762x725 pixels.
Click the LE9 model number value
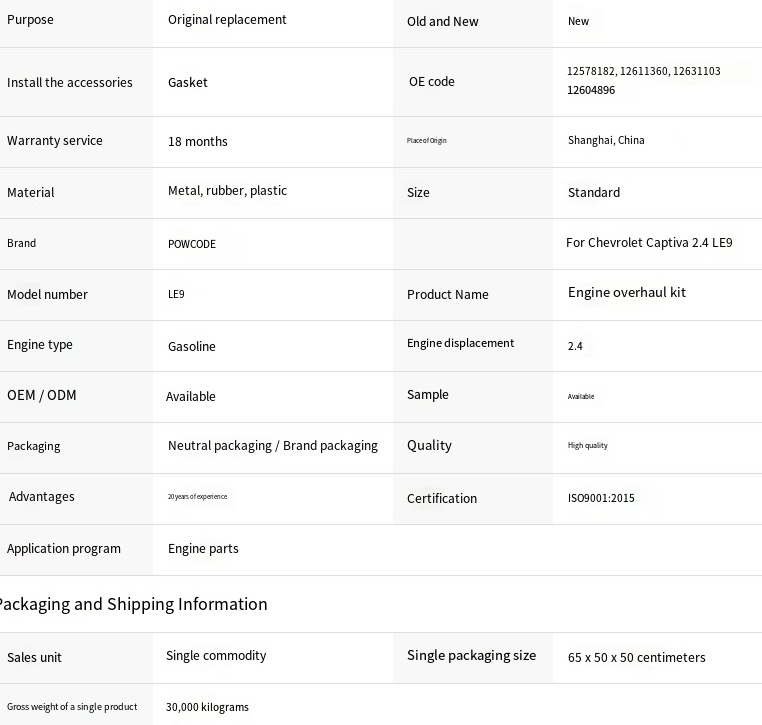pyautogui.click(x=176, y=295)
